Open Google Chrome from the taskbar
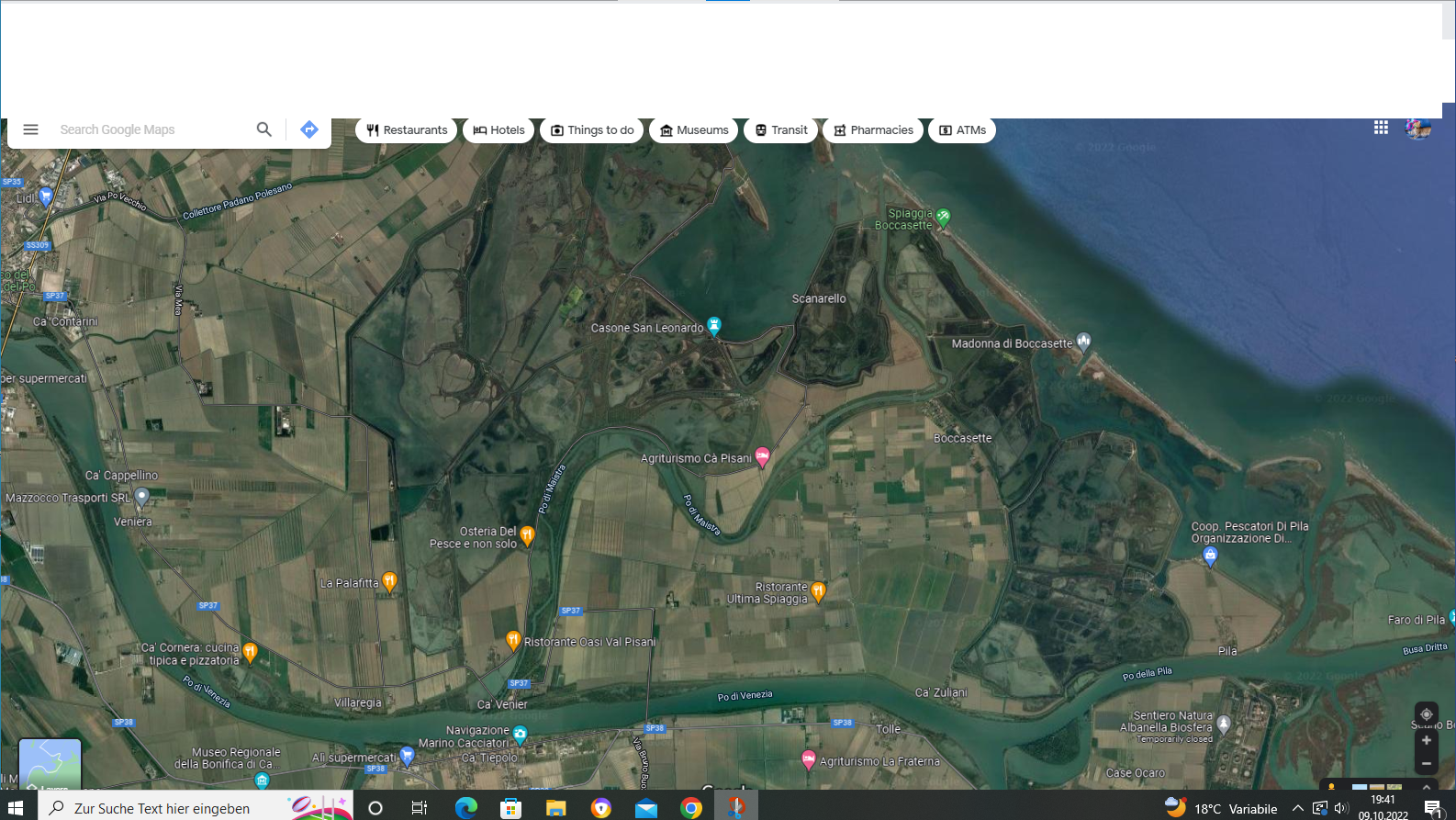 point(691,808)
